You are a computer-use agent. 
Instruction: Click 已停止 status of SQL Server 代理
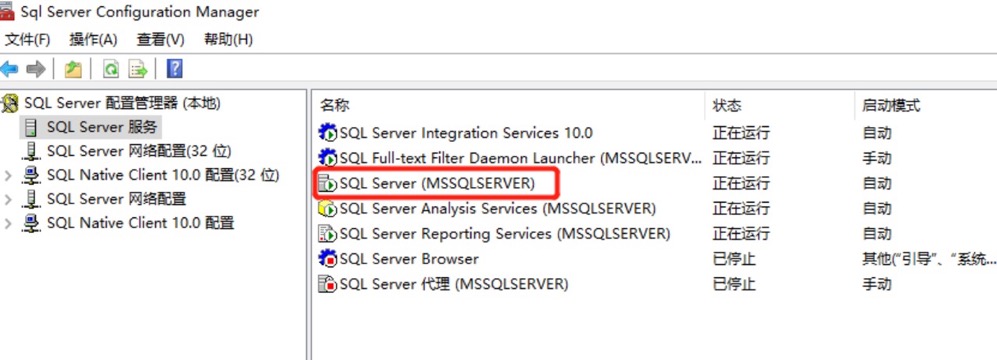coord(734,284)
